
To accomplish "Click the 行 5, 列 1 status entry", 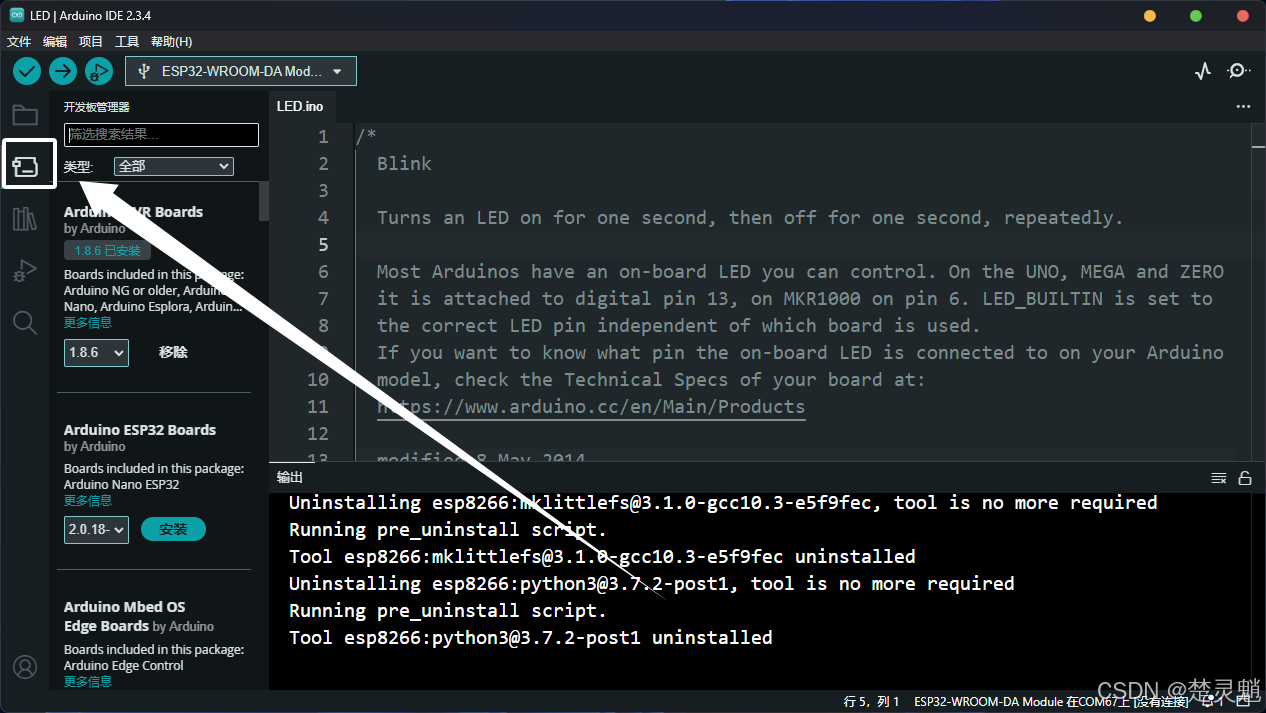I will 872,702.
